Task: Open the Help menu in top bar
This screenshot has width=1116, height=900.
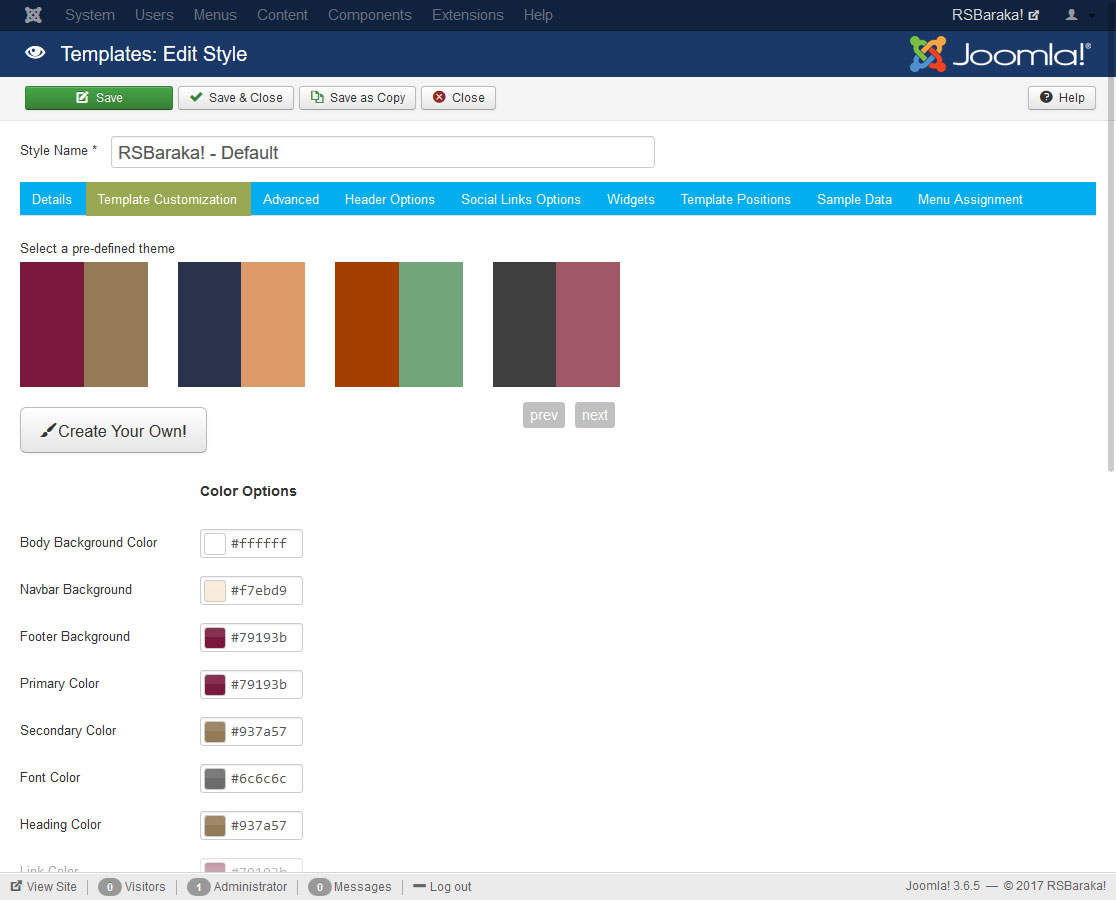Action: 538,15
